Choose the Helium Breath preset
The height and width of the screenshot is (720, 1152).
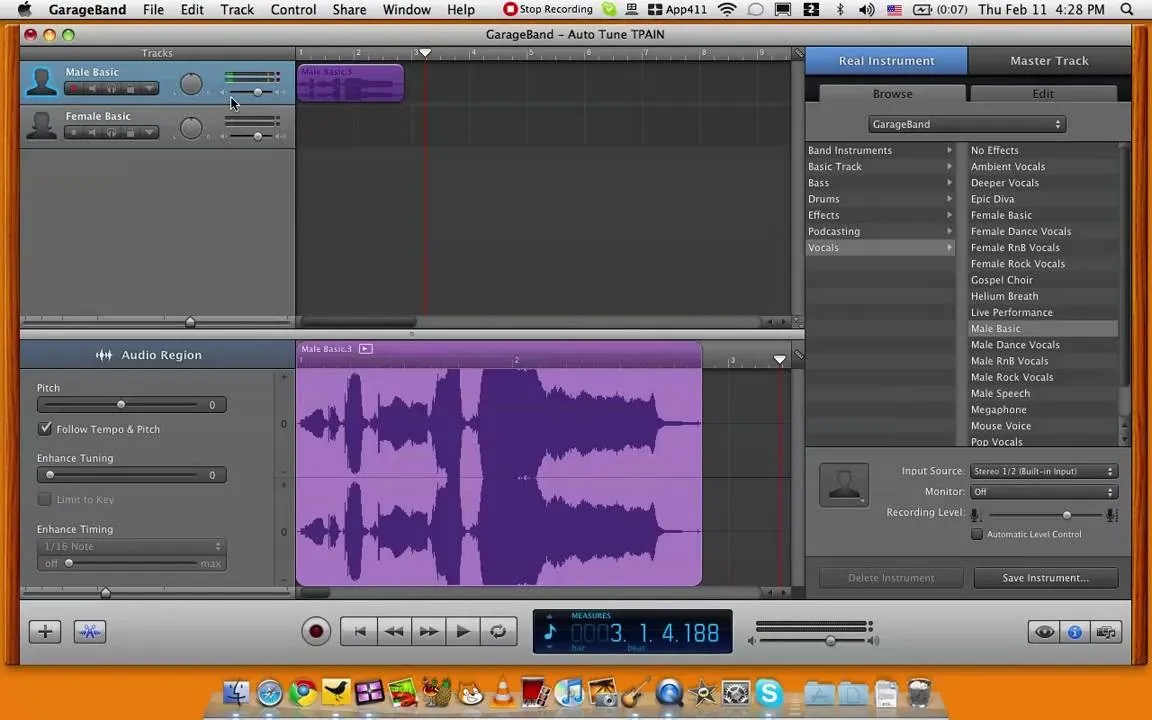(1043, 296)
